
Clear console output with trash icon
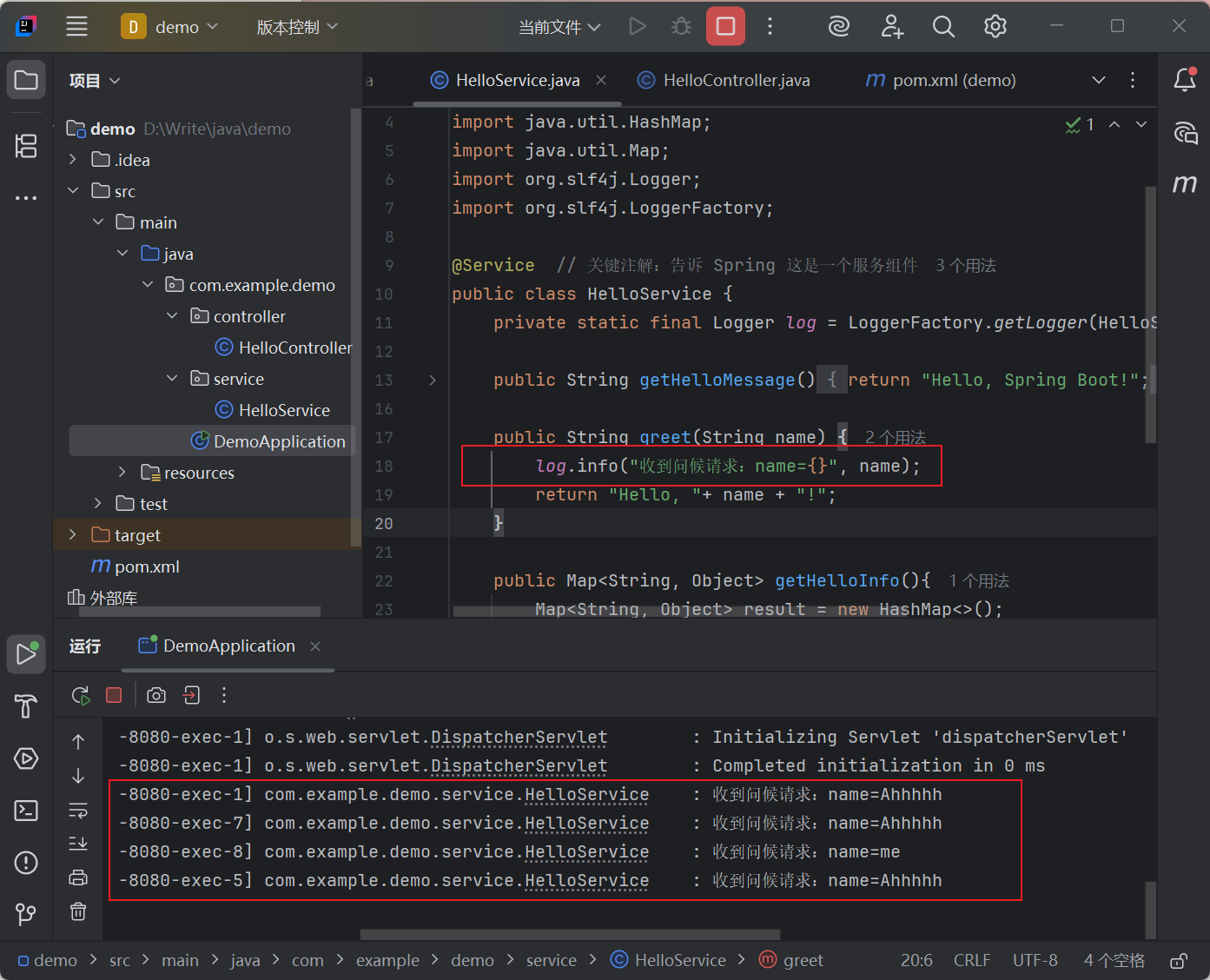coord(78,911)
